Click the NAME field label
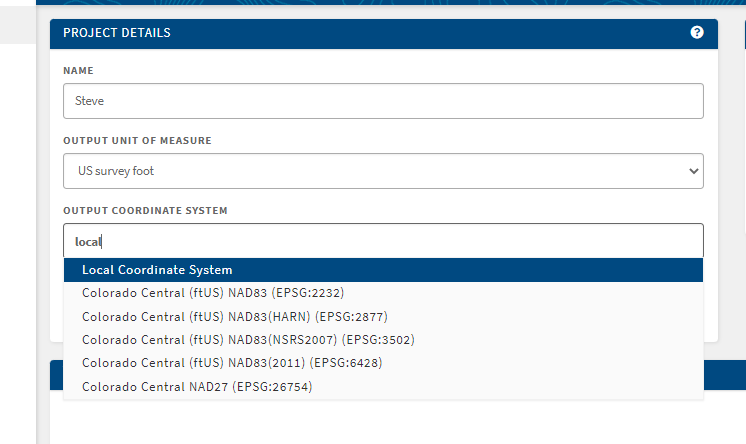This screenshot has width=746, height=444. click(78, 71)
